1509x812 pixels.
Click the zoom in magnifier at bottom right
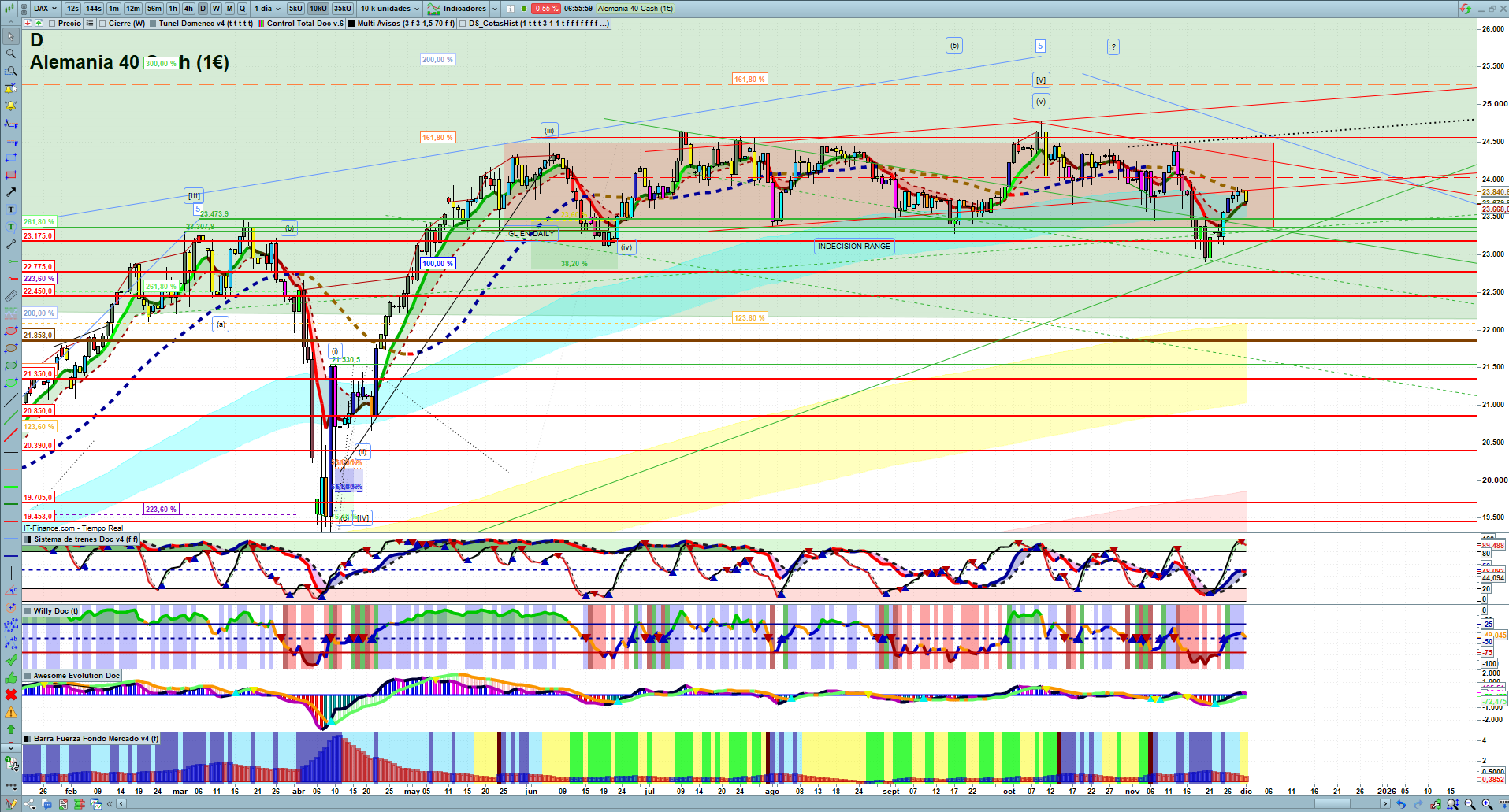pyautogui.click(x=1487, y=804)
